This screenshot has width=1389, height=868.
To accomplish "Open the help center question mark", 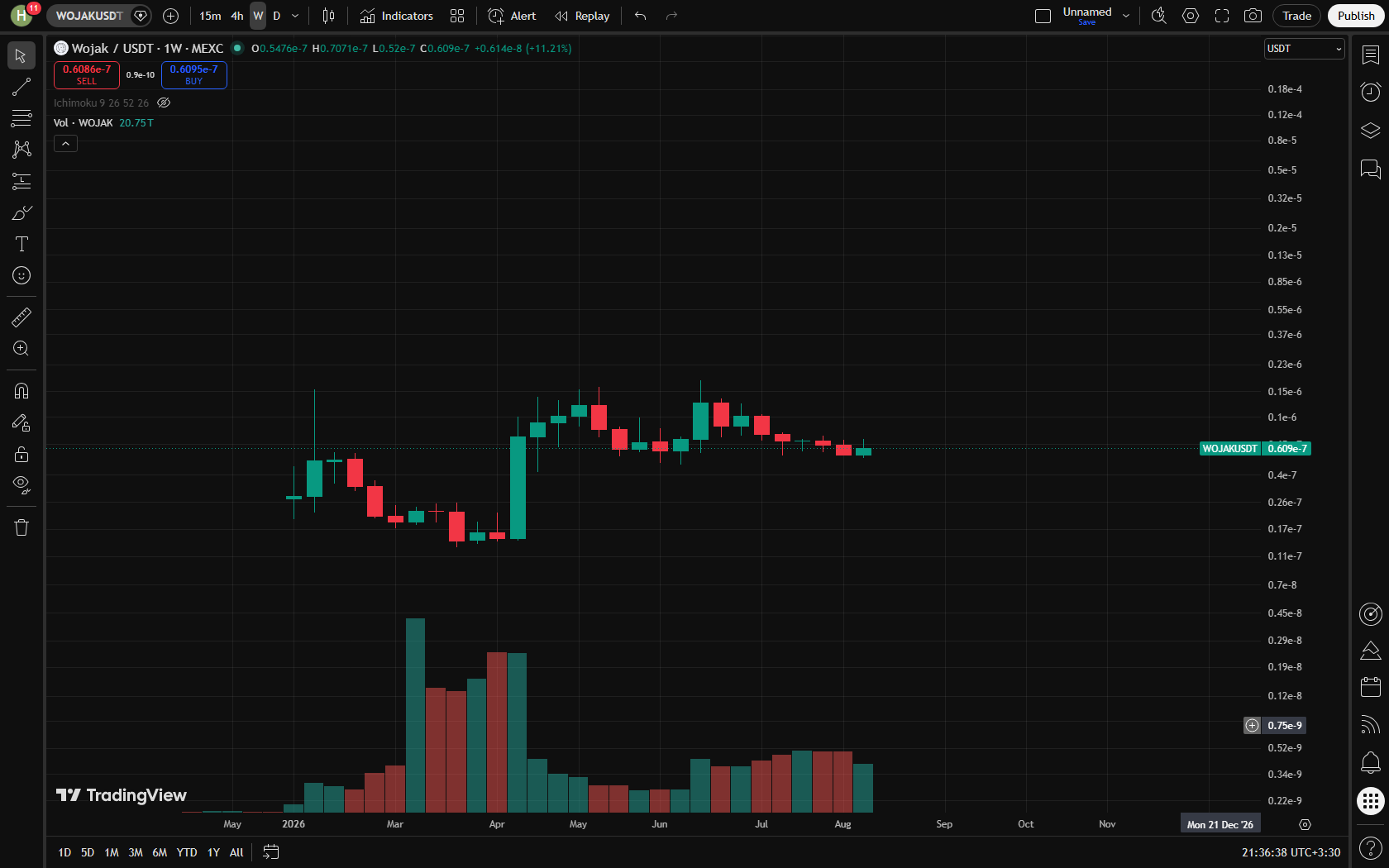I will pos(1371,848).
